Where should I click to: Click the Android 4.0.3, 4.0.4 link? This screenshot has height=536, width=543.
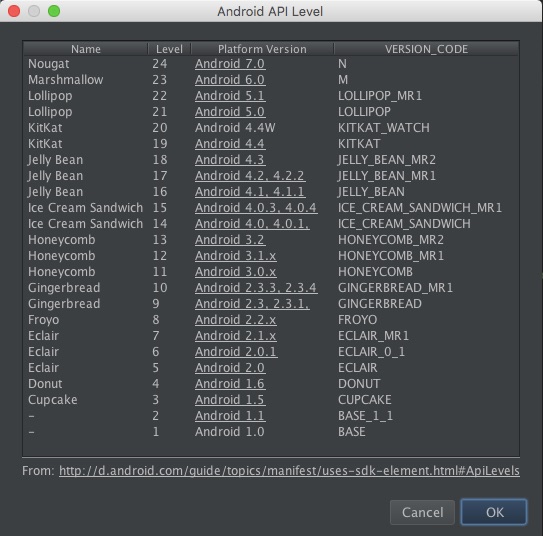tap(256, 208)
